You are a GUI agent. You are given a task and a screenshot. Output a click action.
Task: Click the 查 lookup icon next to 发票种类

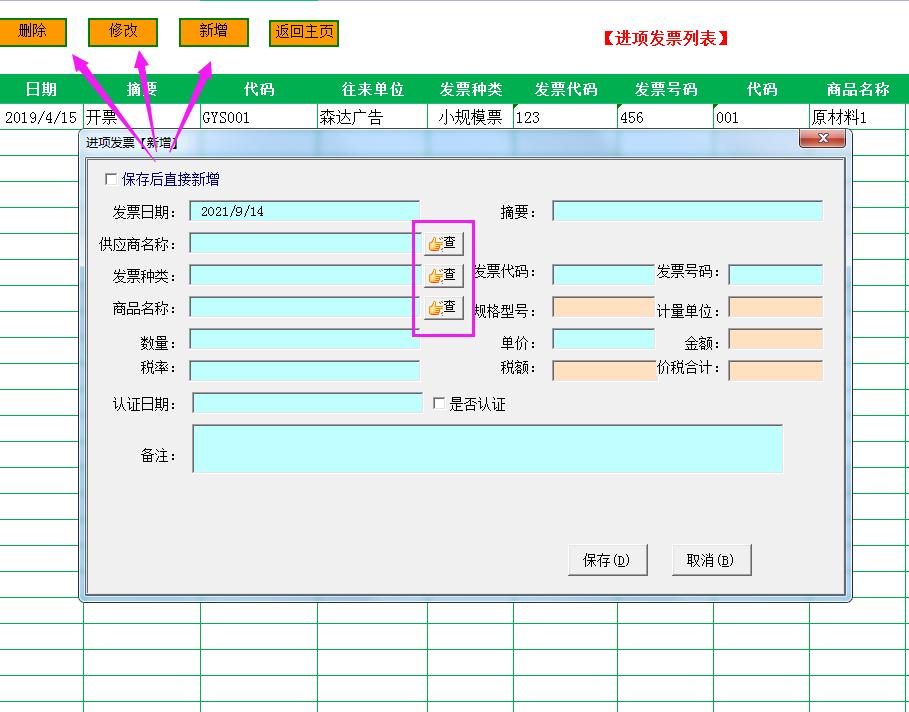tap(442, 275)
